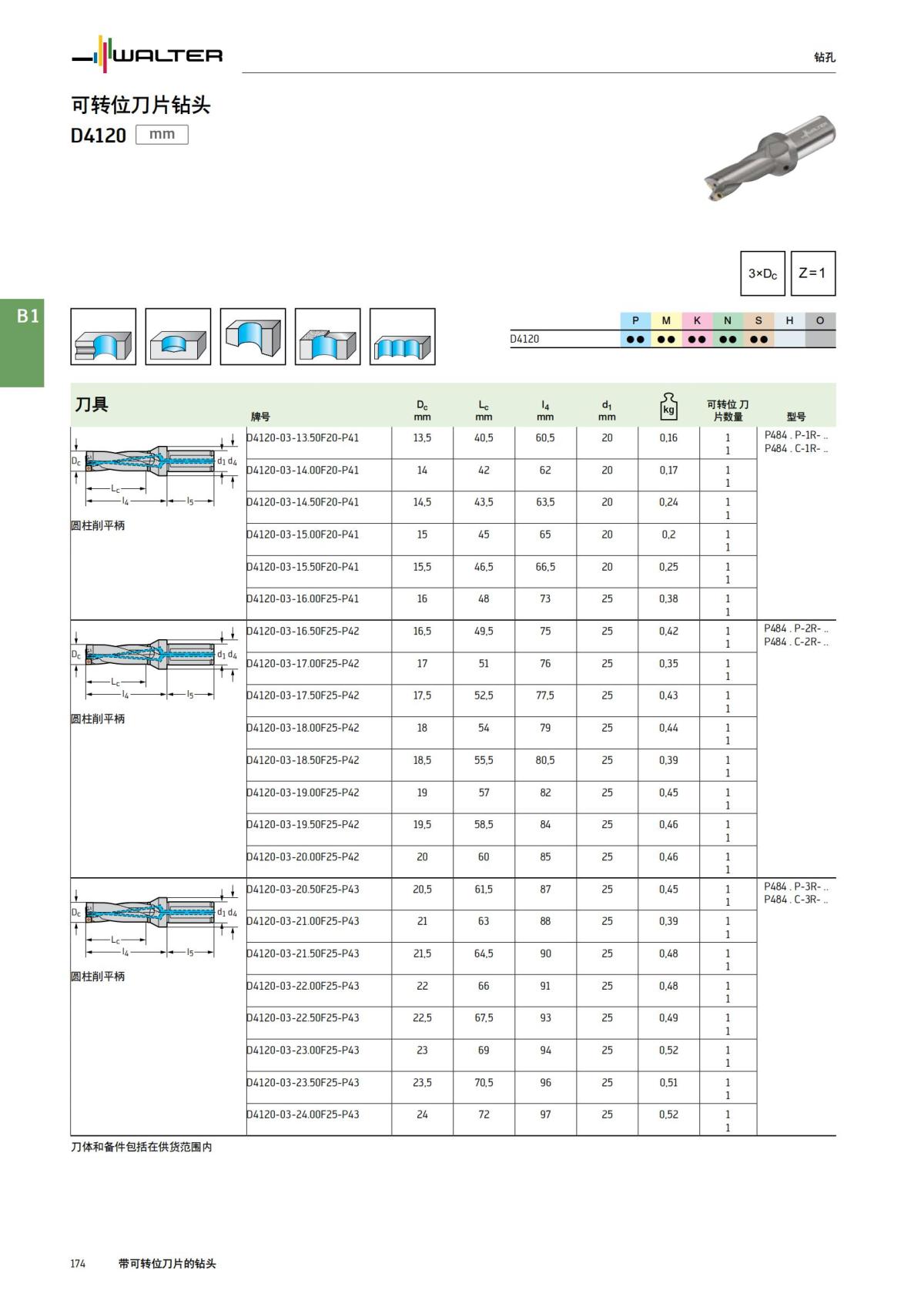Viewport: 924px width, 1307px height.
Task: Click the first drill dimension diagram
Action: pos(154,471)
